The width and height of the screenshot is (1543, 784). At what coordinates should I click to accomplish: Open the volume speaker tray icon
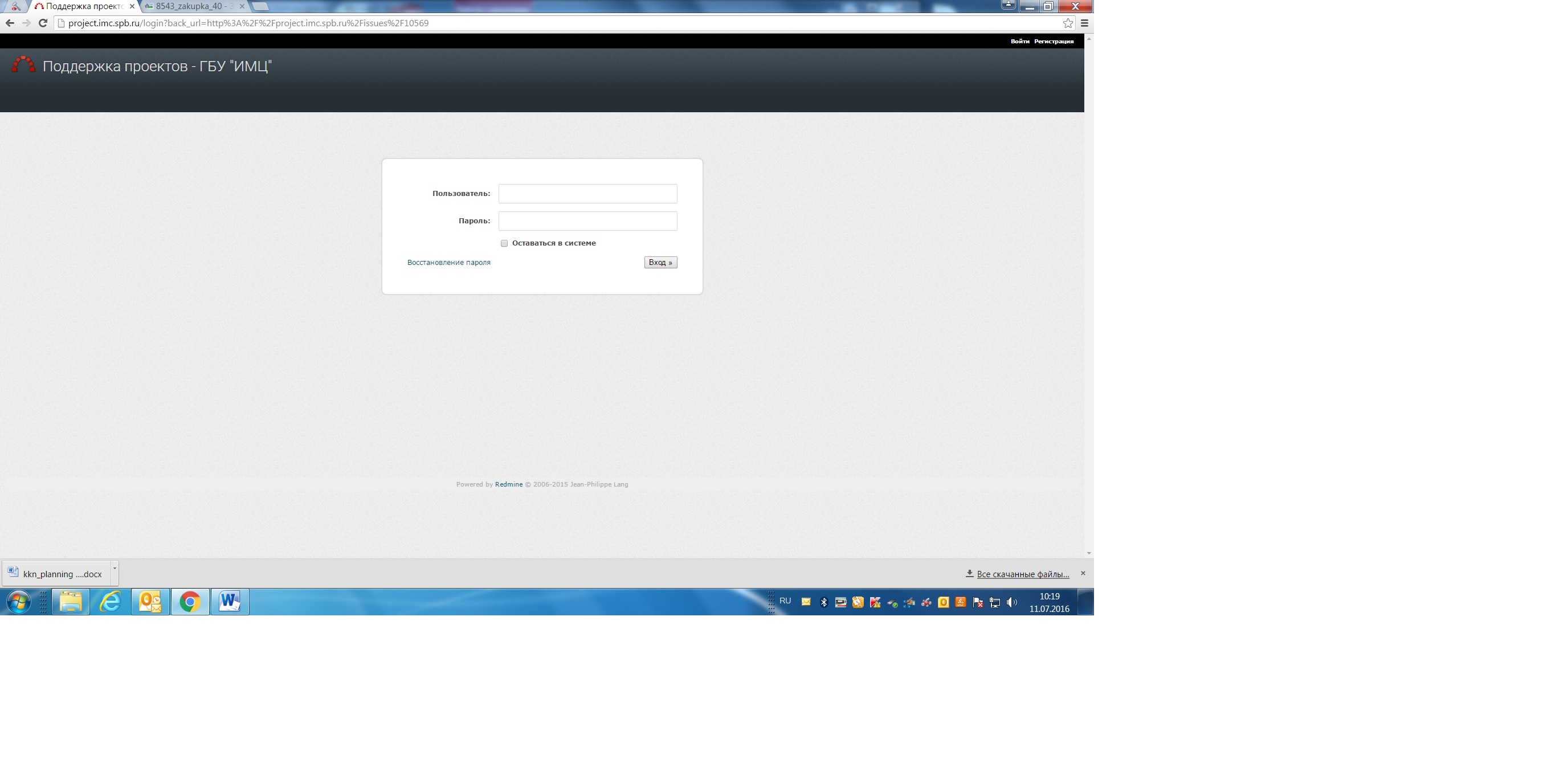pyautogui.click(x=1013, y=602)
